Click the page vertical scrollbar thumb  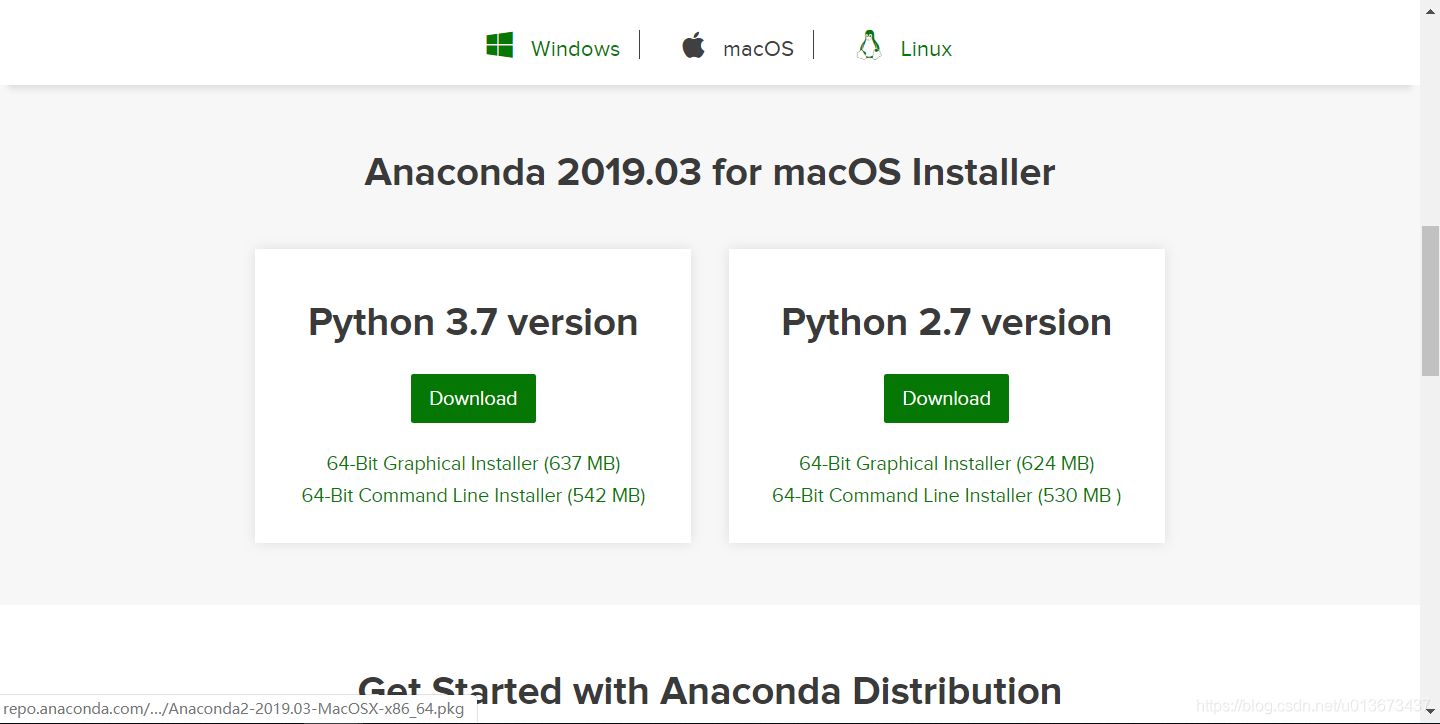pos(1430,301)
